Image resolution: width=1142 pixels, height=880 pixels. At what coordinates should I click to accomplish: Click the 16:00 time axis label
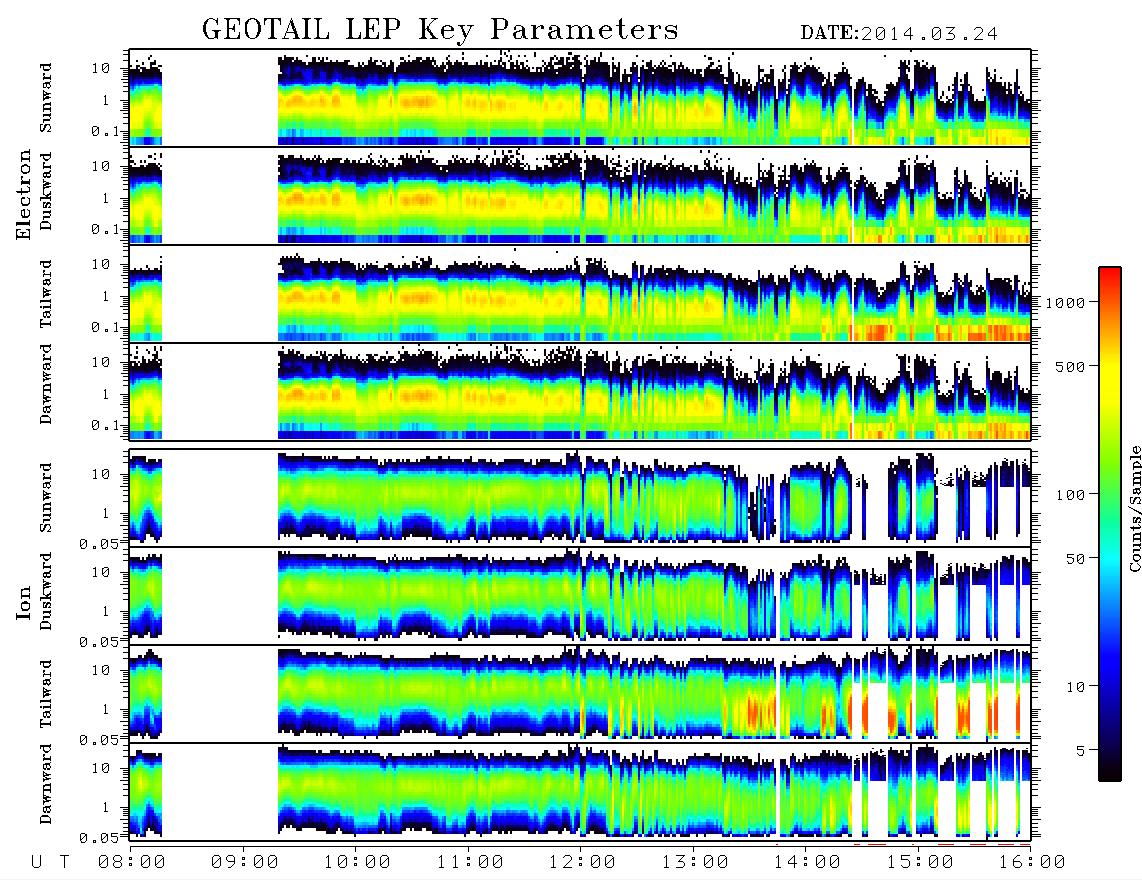(1031, 862)
